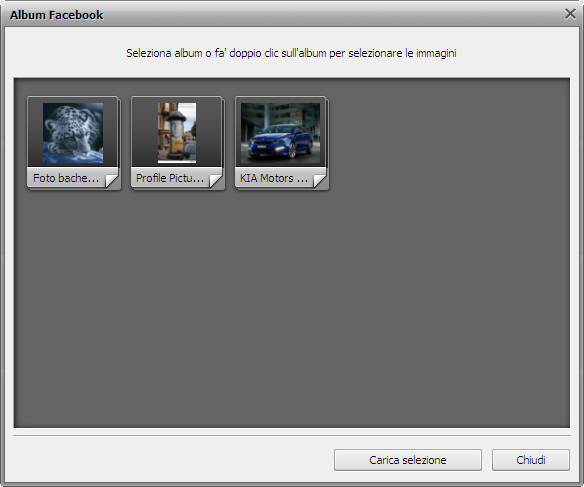Click the Carica selezione button
584x487 pixels.
coord(408,460)
